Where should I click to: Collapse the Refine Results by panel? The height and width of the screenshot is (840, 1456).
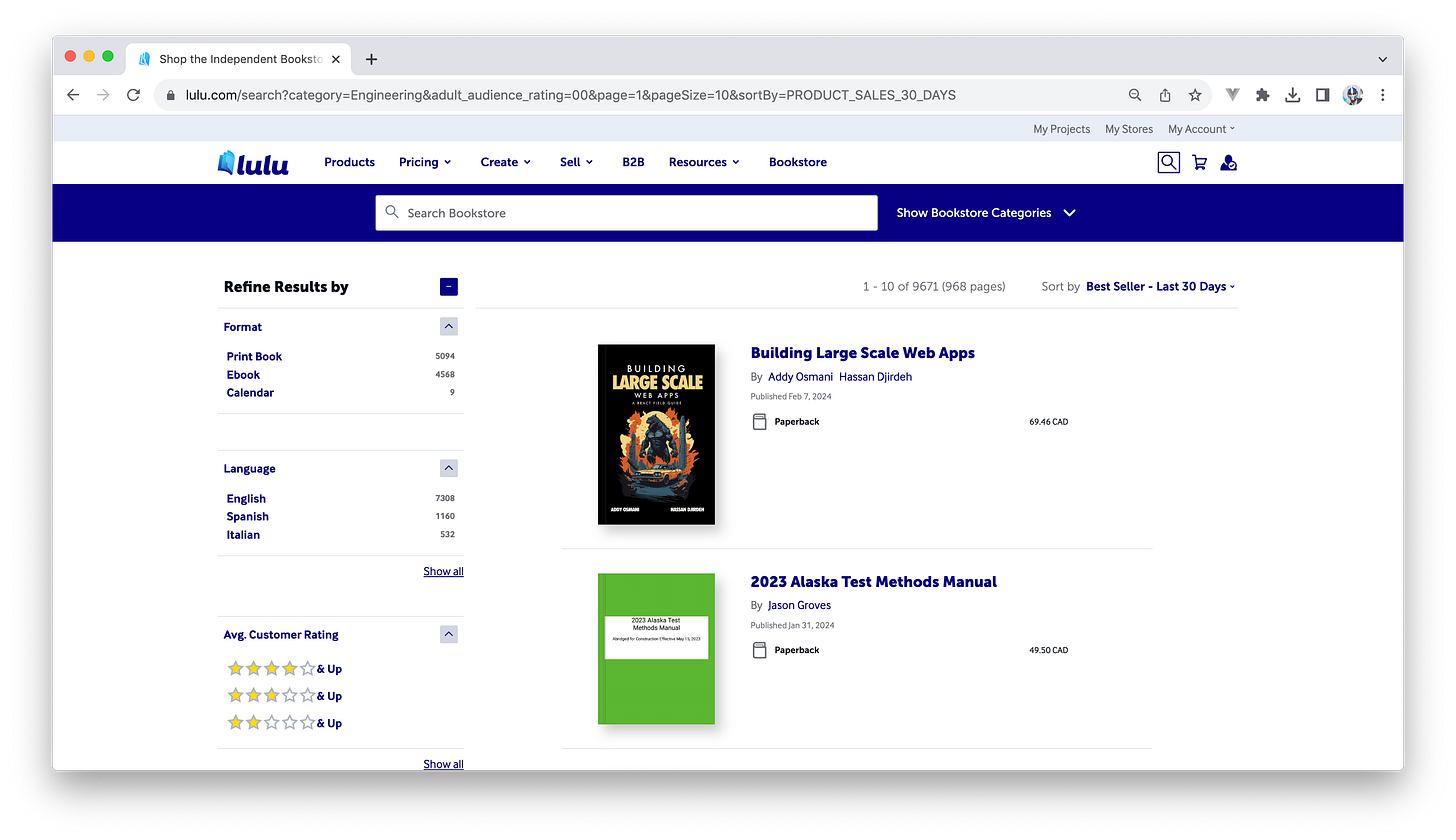449,287
